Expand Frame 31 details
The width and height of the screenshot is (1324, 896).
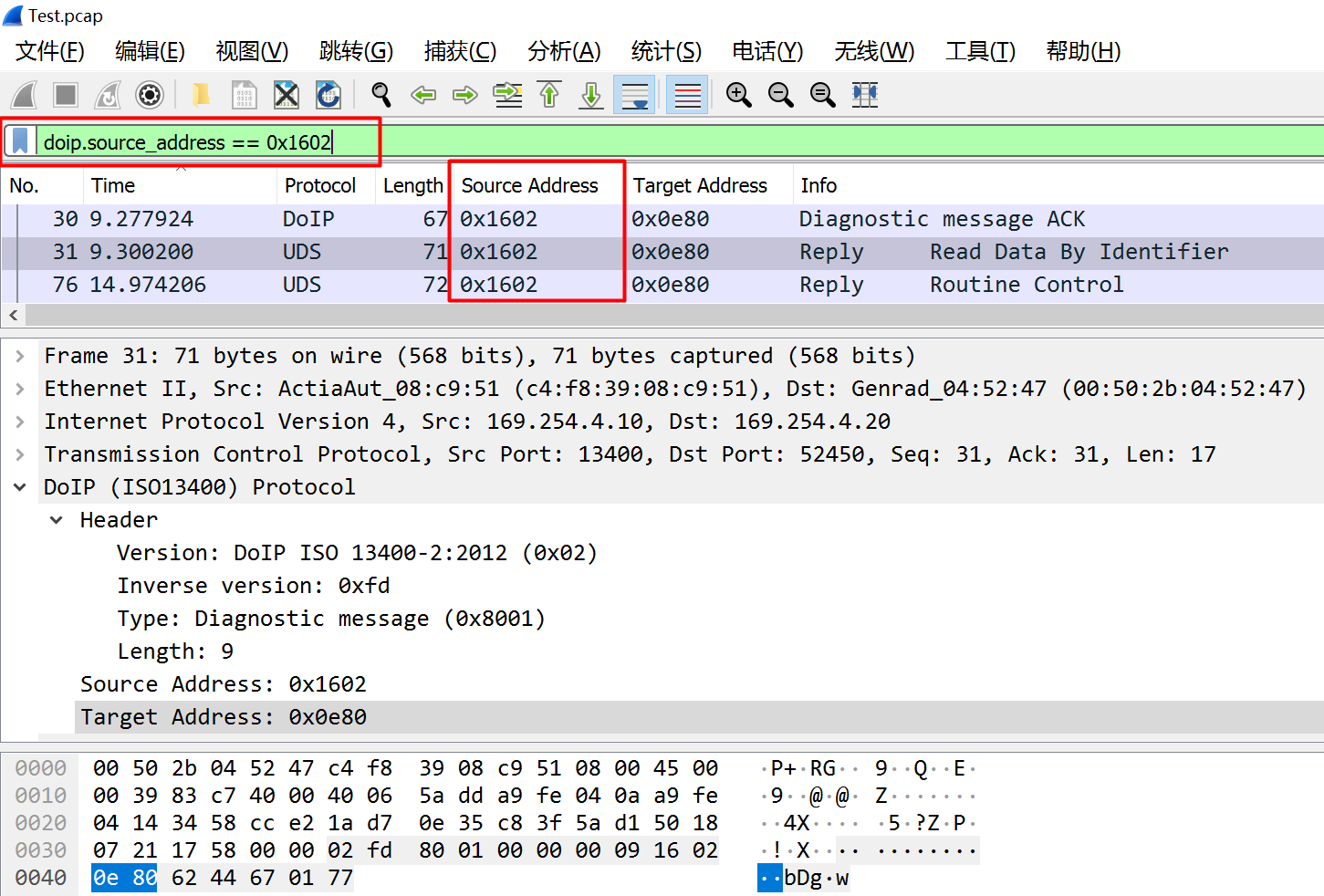[x=20, y=355]
